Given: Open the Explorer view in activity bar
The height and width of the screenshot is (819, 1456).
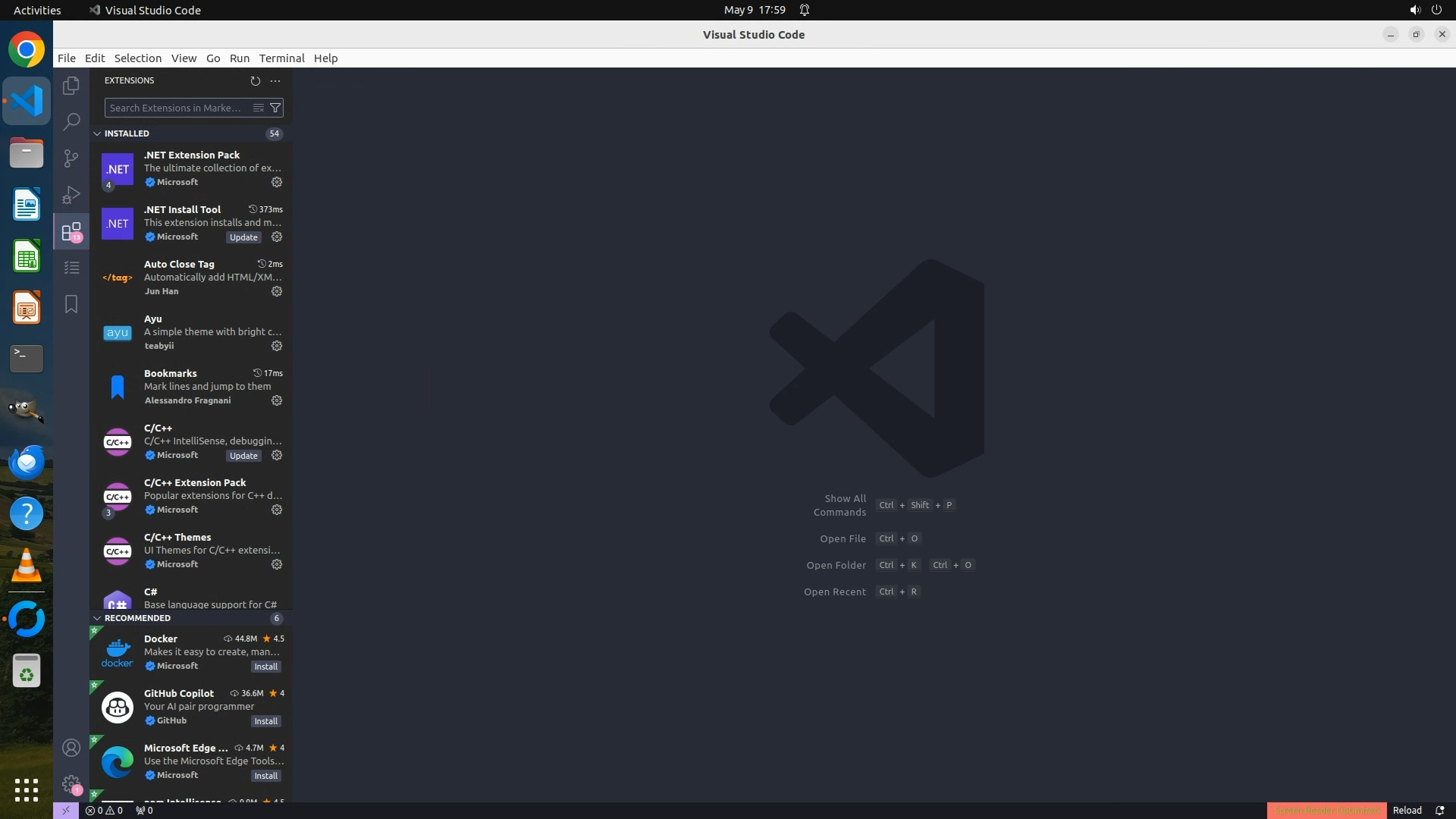Looking at the screenshot, I should point(71,86).
